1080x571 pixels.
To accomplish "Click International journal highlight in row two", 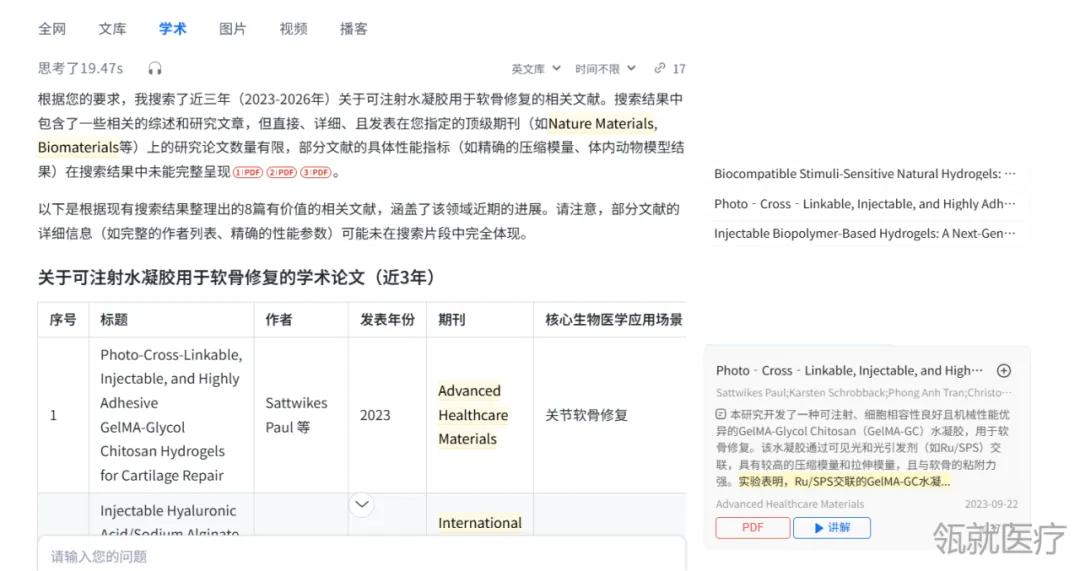I will [x=480, y=523].
